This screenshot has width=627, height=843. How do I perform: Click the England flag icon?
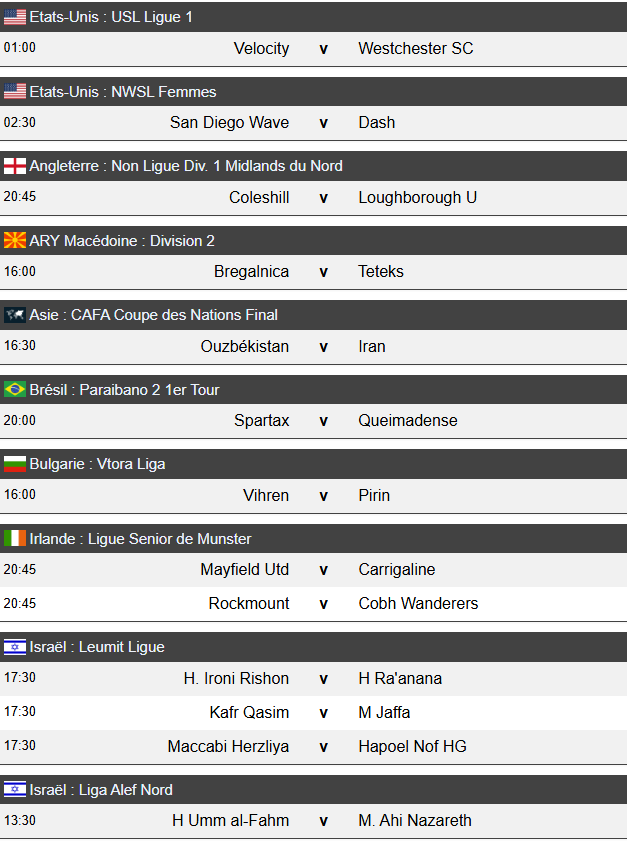point(15,166)
